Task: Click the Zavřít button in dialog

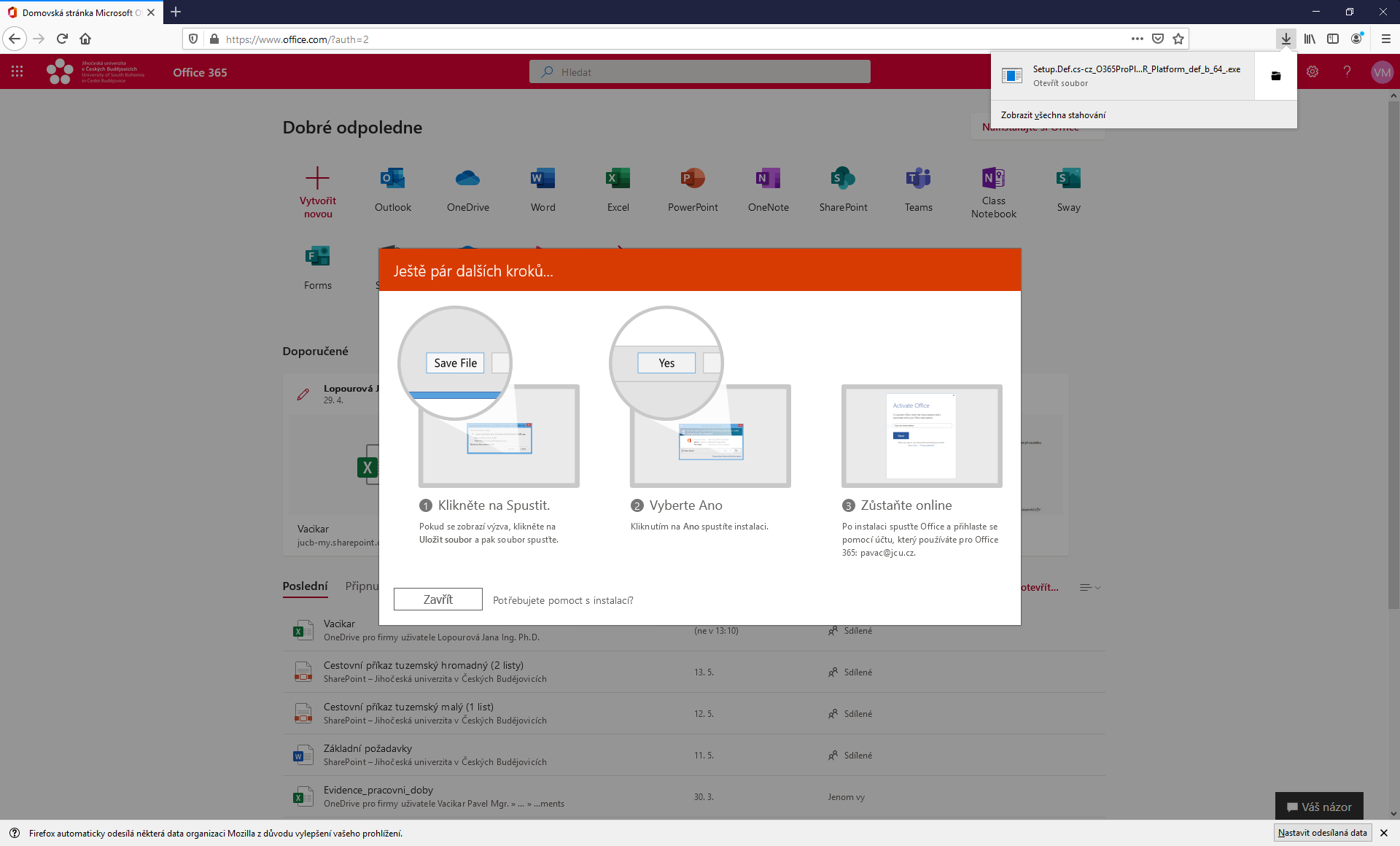Action: [x=438, y=599]
